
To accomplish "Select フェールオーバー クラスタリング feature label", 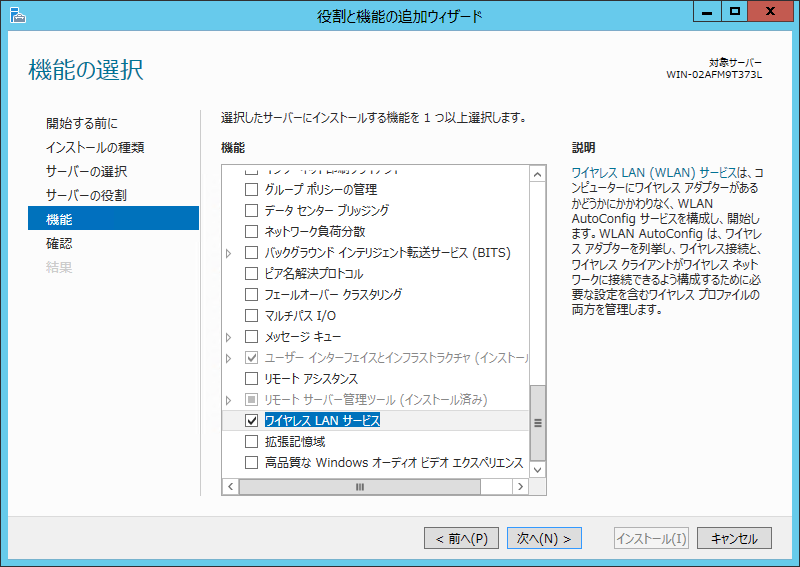I will [x=333, y=294].
